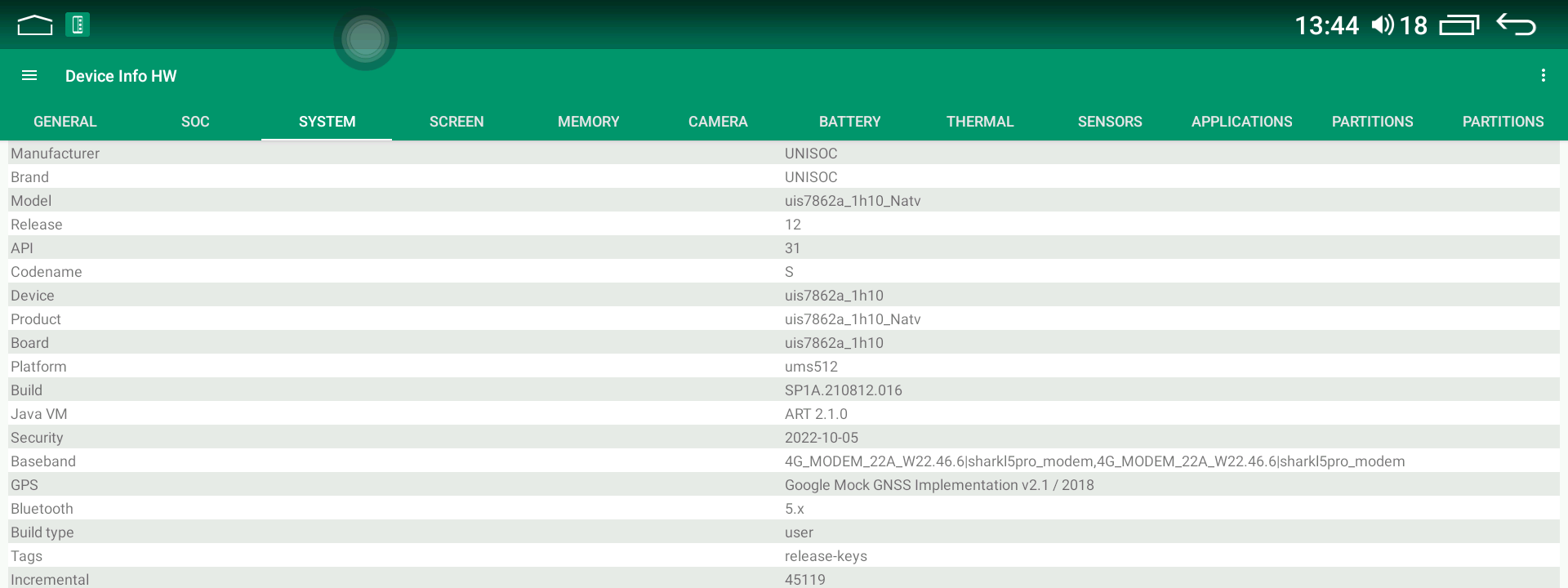Open the recent apps window icon
Image resolution: width=1568 pixels, height=588 pixels.
pyautogui.click(x=1459, y=25)
